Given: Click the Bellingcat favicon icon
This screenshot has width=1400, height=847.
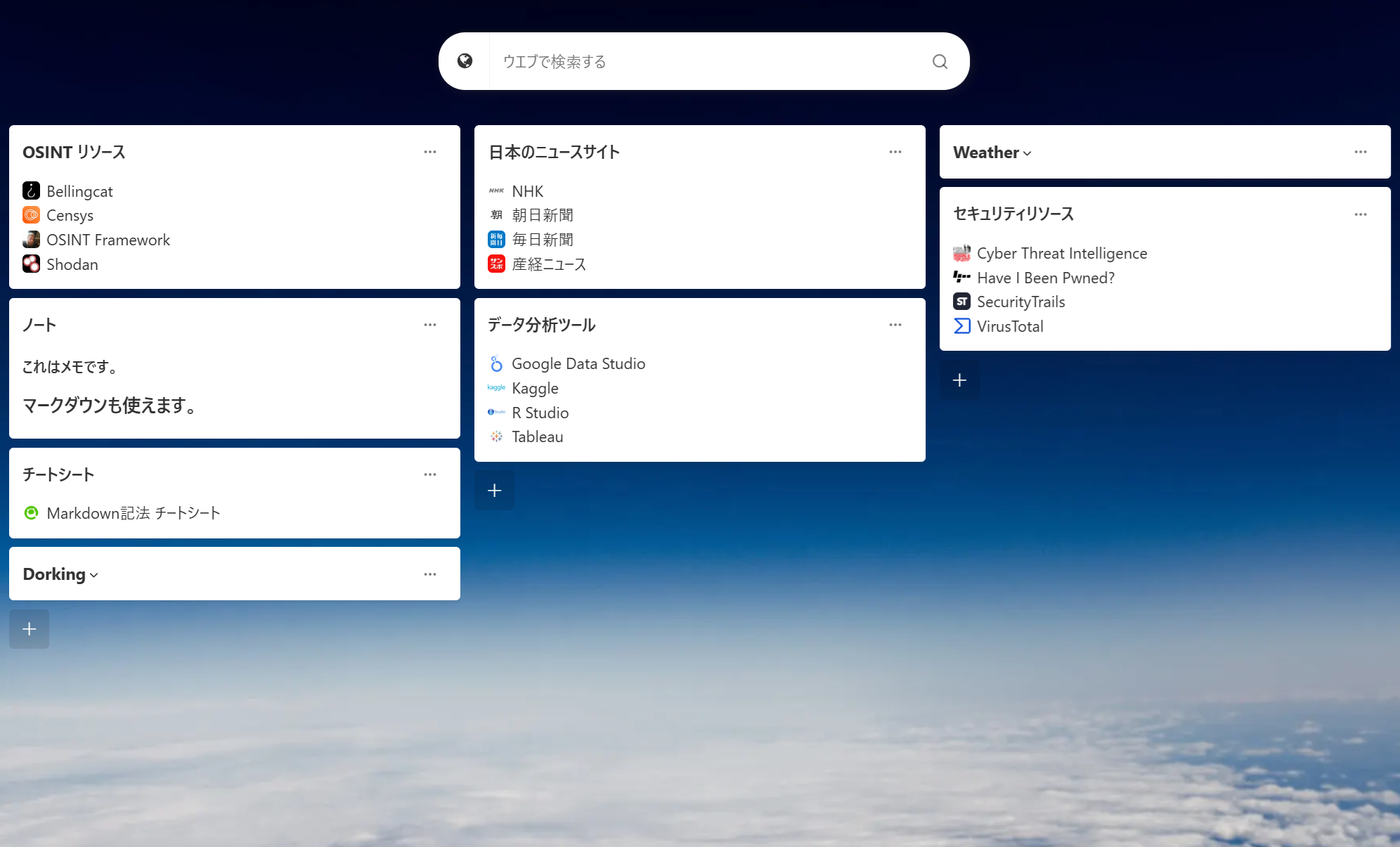Looking at the screenshot, I should pos(31,191).
